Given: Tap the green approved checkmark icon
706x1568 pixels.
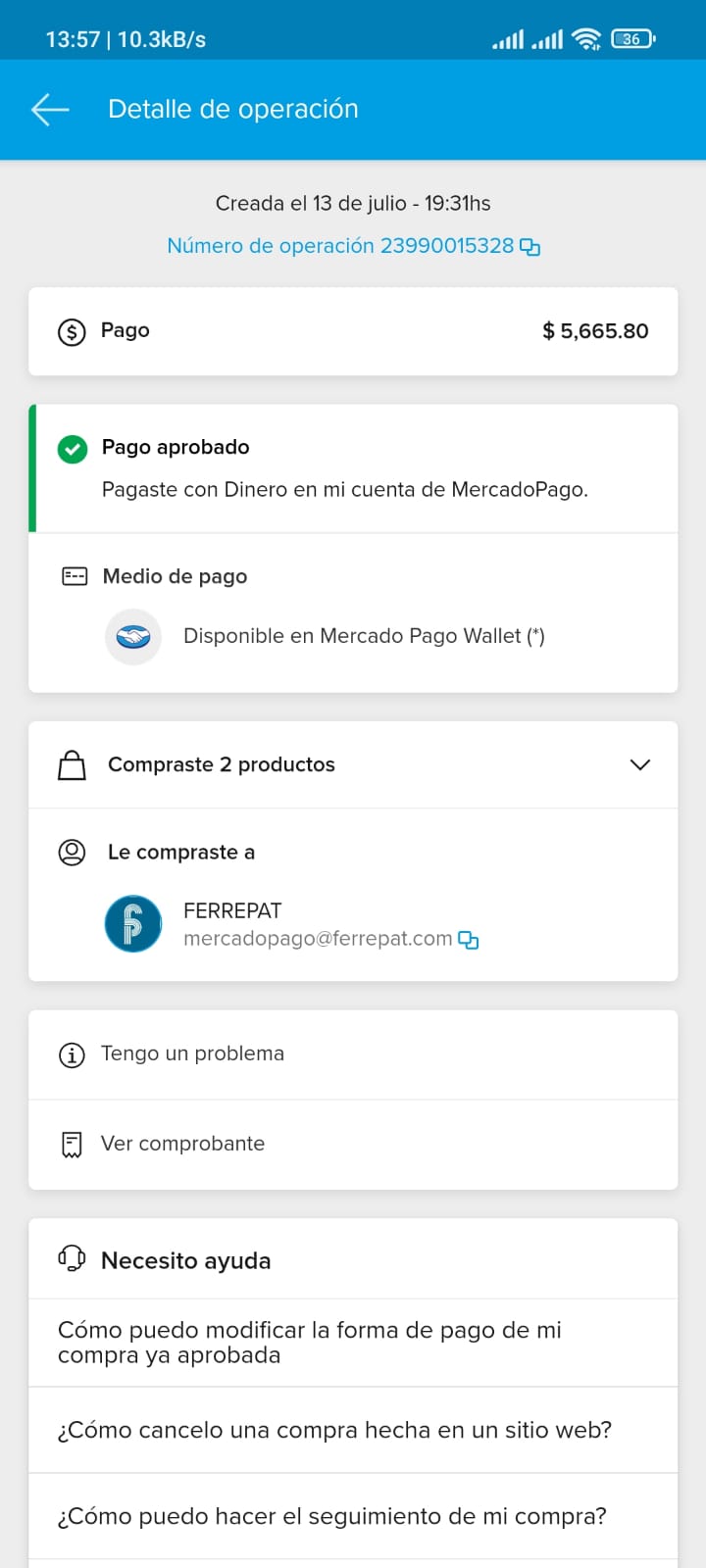Looking at the screenshot, I should pos(73,450).
